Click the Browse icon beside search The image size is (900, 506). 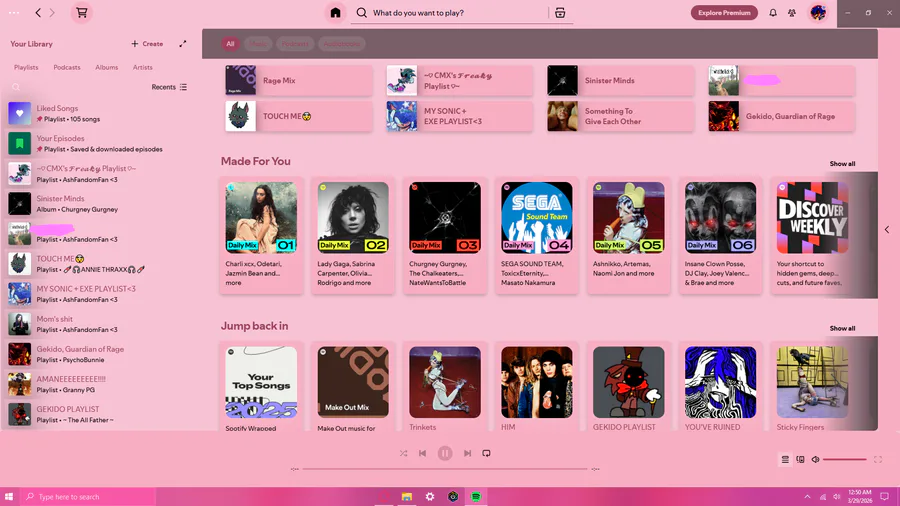(x=560, y=13)
